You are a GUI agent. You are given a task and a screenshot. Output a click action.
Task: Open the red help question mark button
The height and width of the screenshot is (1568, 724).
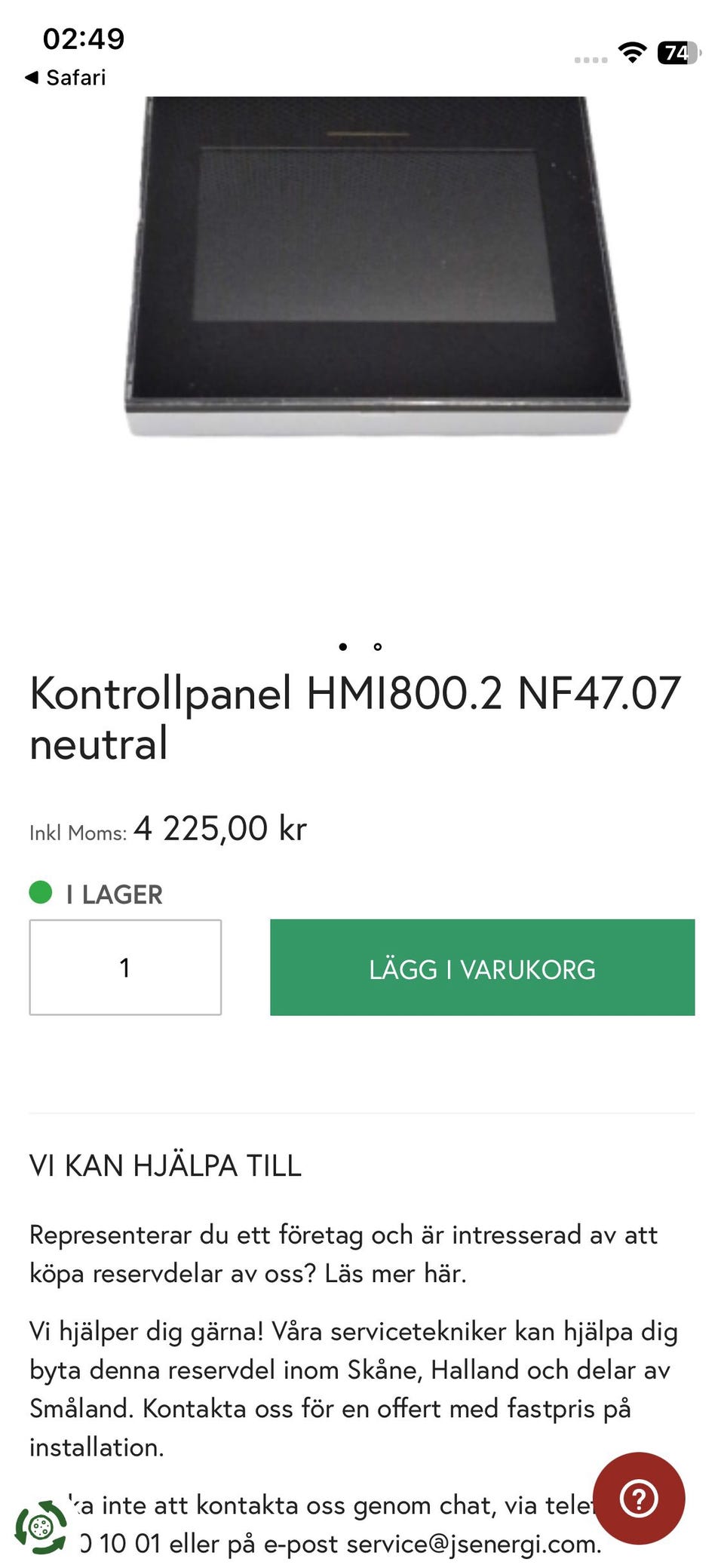tap(639, 1498)
